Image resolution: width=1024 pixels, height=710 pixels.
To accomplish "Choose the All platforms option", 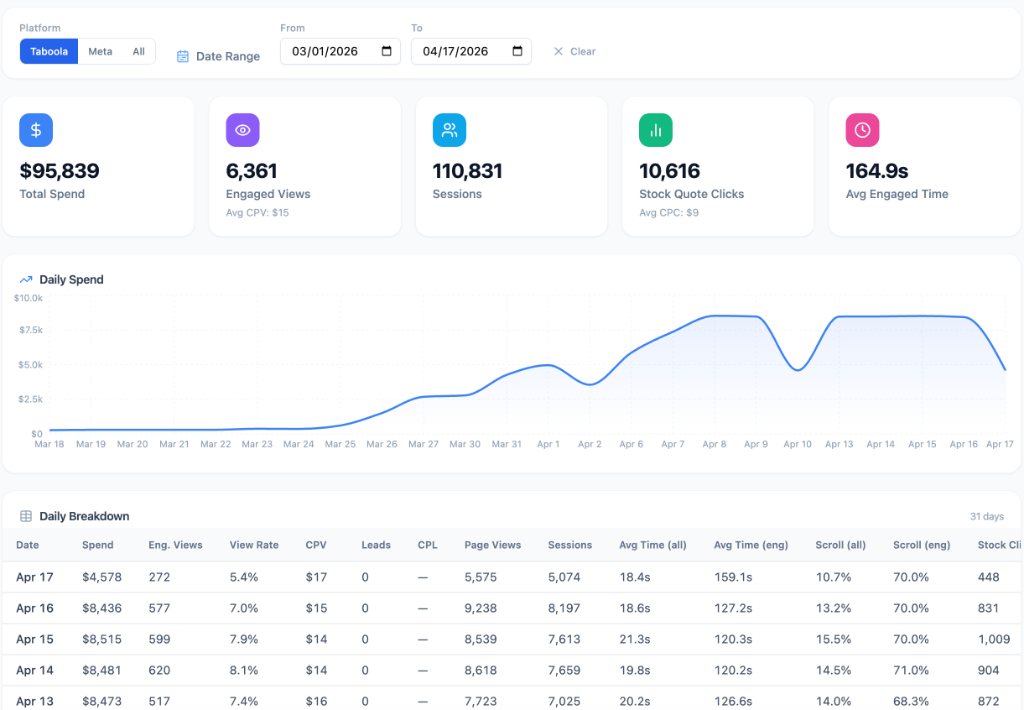I will point(138,52).
